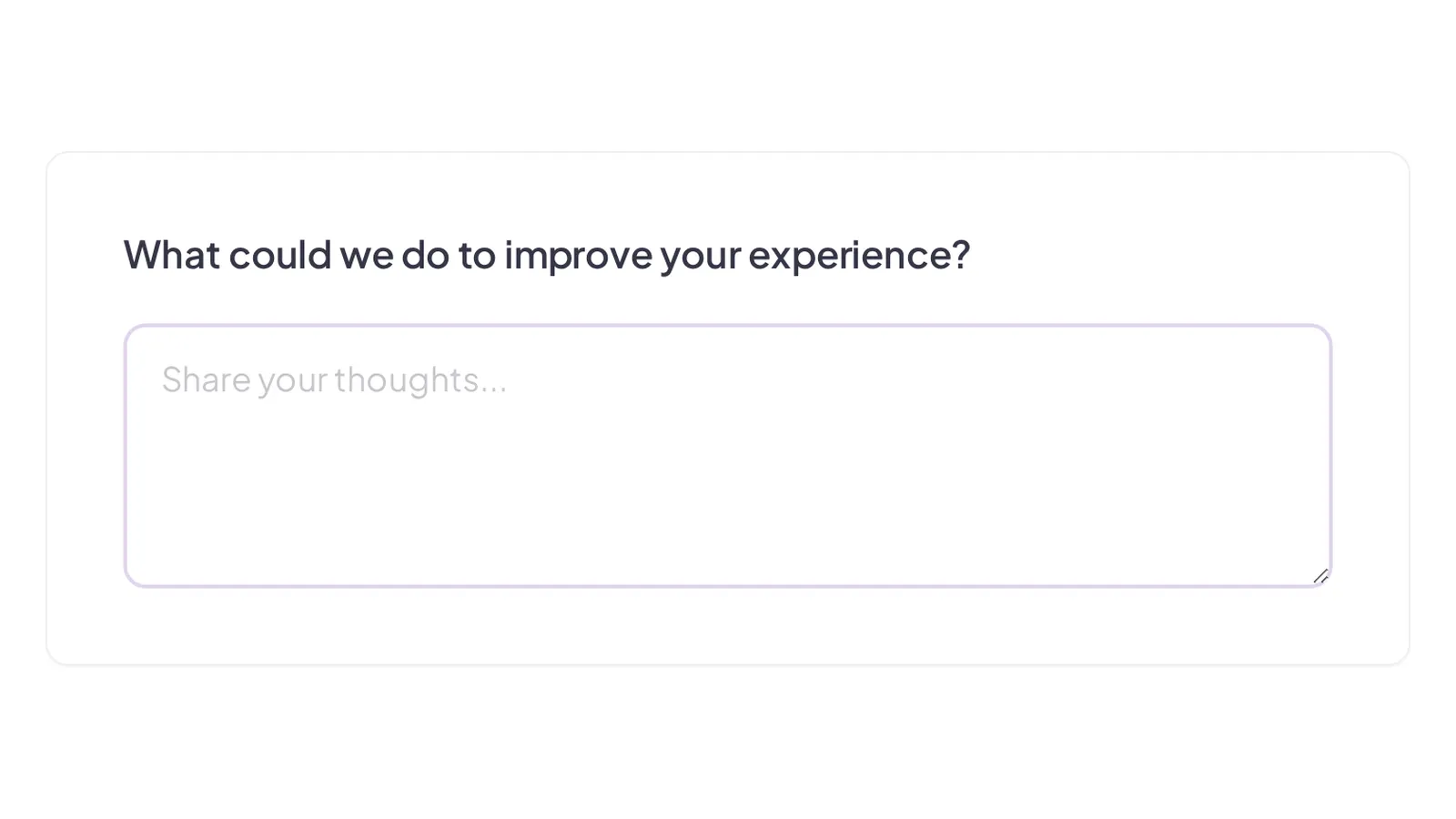
Task: Click the word 'Share' in the placeholder
Action: point(206,379)
